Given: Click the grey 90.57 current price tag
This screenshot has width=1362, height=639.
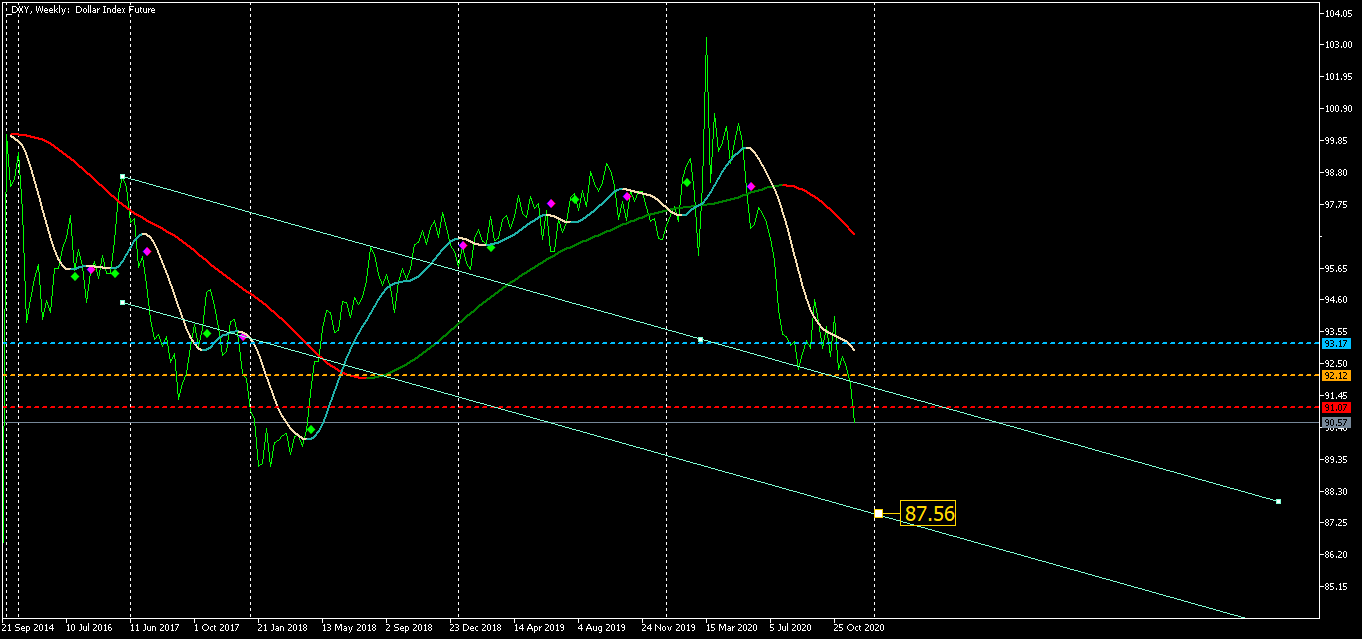Looking at the screenshot, I should click(1336, 423).
